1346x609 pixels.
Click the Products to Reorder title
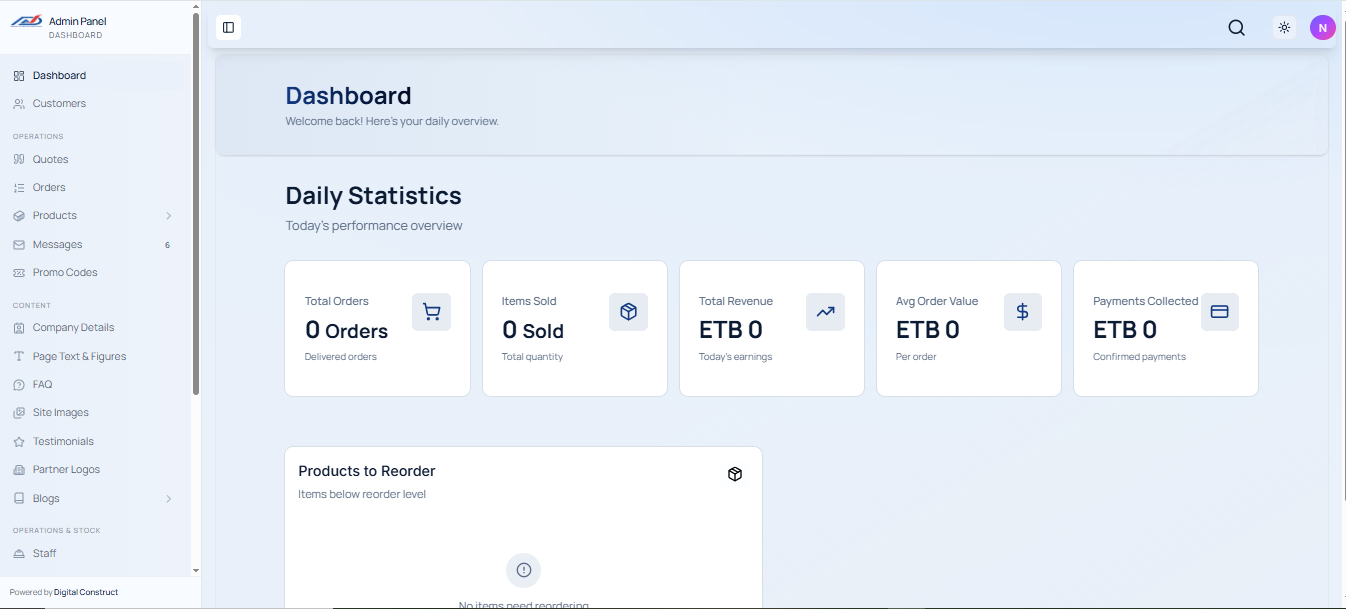pos(367,472)
